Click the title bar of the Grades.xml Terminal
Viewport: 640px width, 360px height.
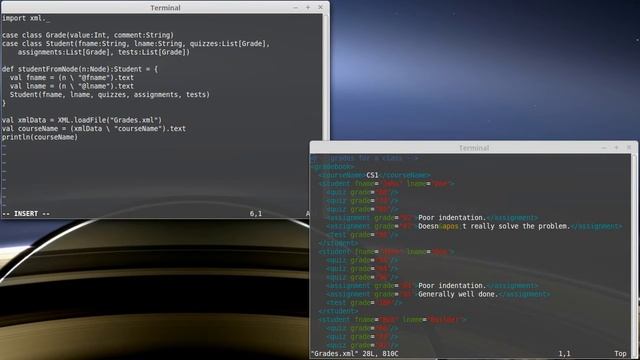[x=473, y=147]
